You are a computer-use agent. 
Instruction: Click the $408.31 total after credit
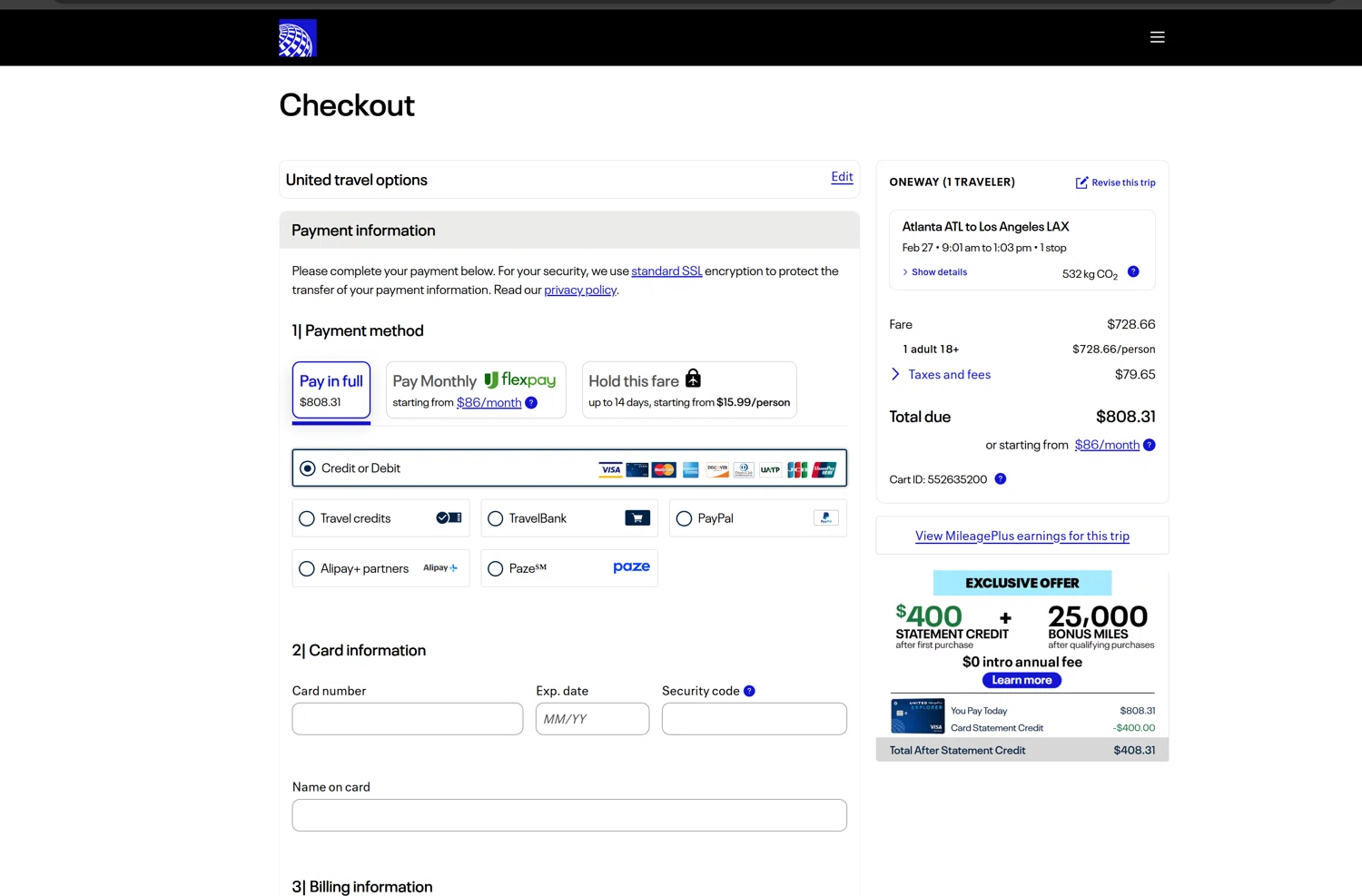pyautogui.click(x=1134, y=750)
